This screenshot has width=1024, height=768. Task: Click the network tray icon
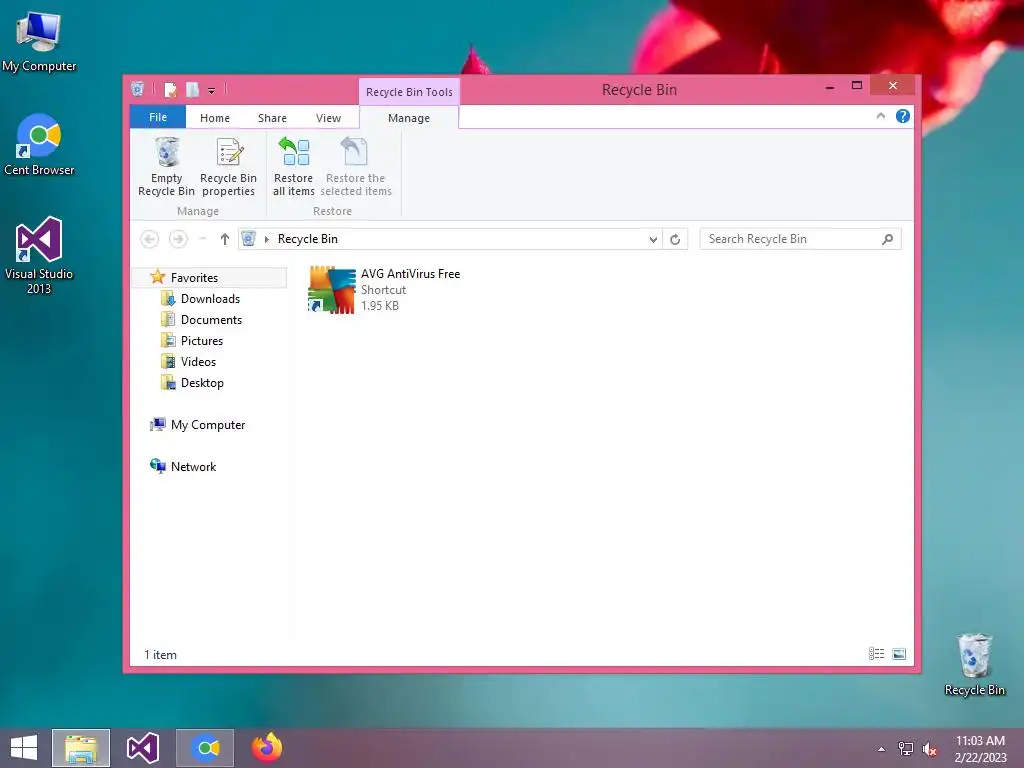click(x=905, y=749)
